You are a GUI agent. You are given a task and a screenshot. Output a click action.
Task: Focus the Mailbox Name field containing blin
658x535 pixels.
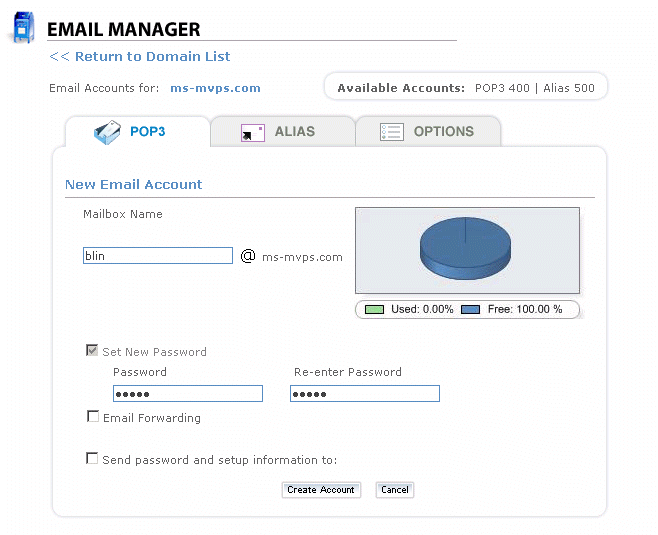[x=158, y=256]
